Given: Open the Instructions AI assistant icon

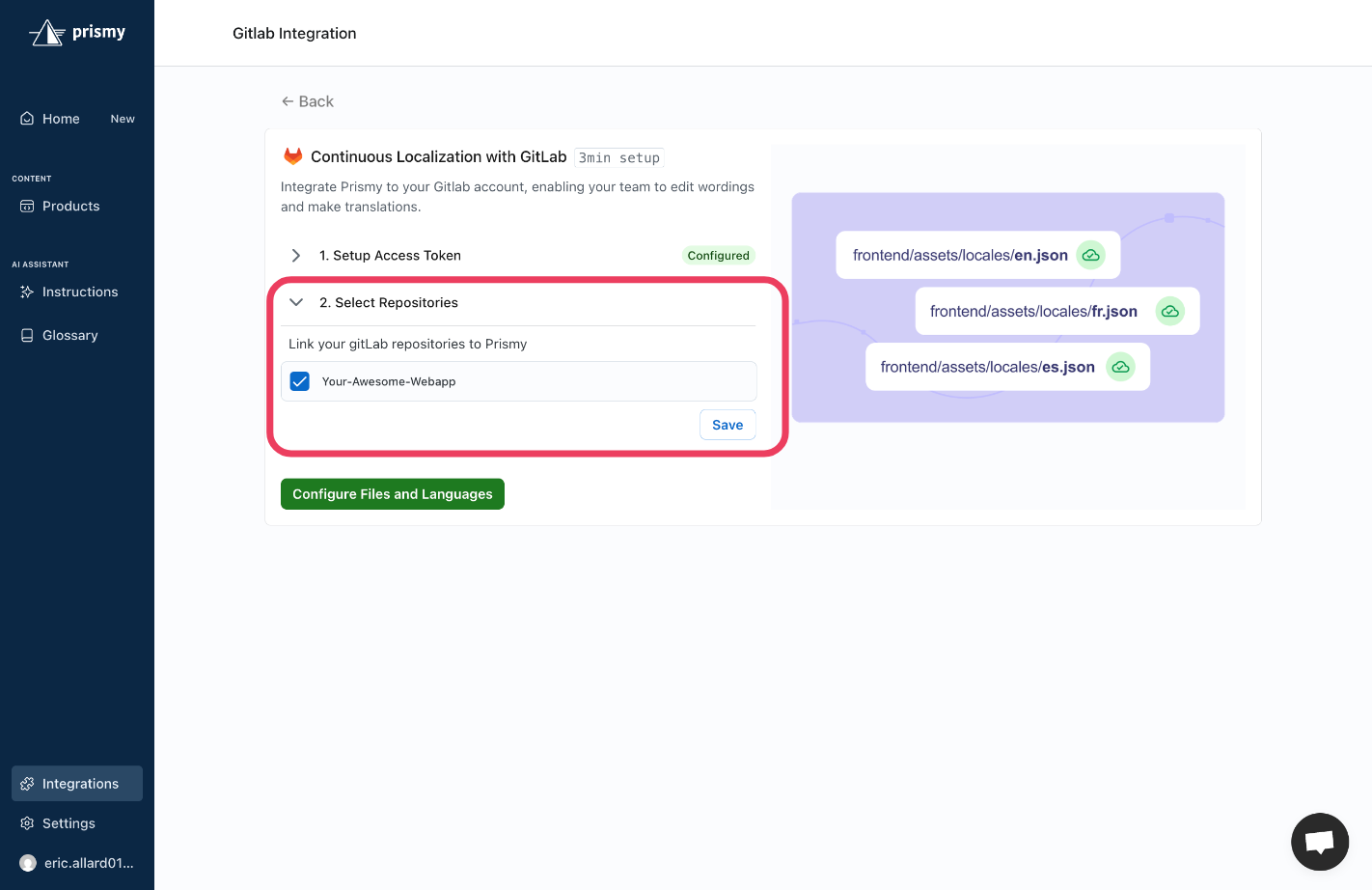Looking at the screenshot, I should (x=26, y=292).
